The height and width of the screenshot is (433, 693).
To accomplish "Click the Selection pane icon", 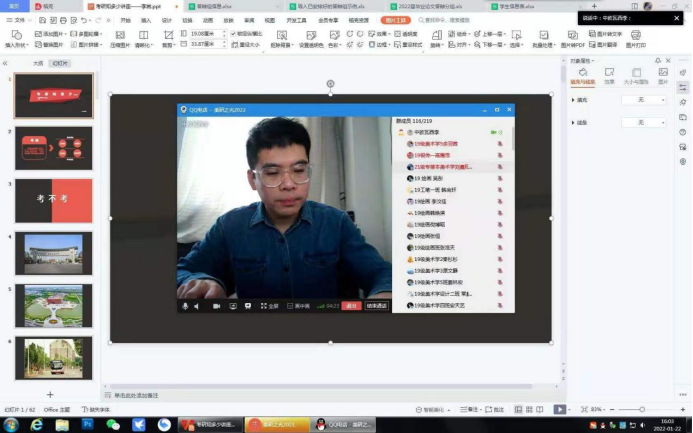I will coord(516,35).
